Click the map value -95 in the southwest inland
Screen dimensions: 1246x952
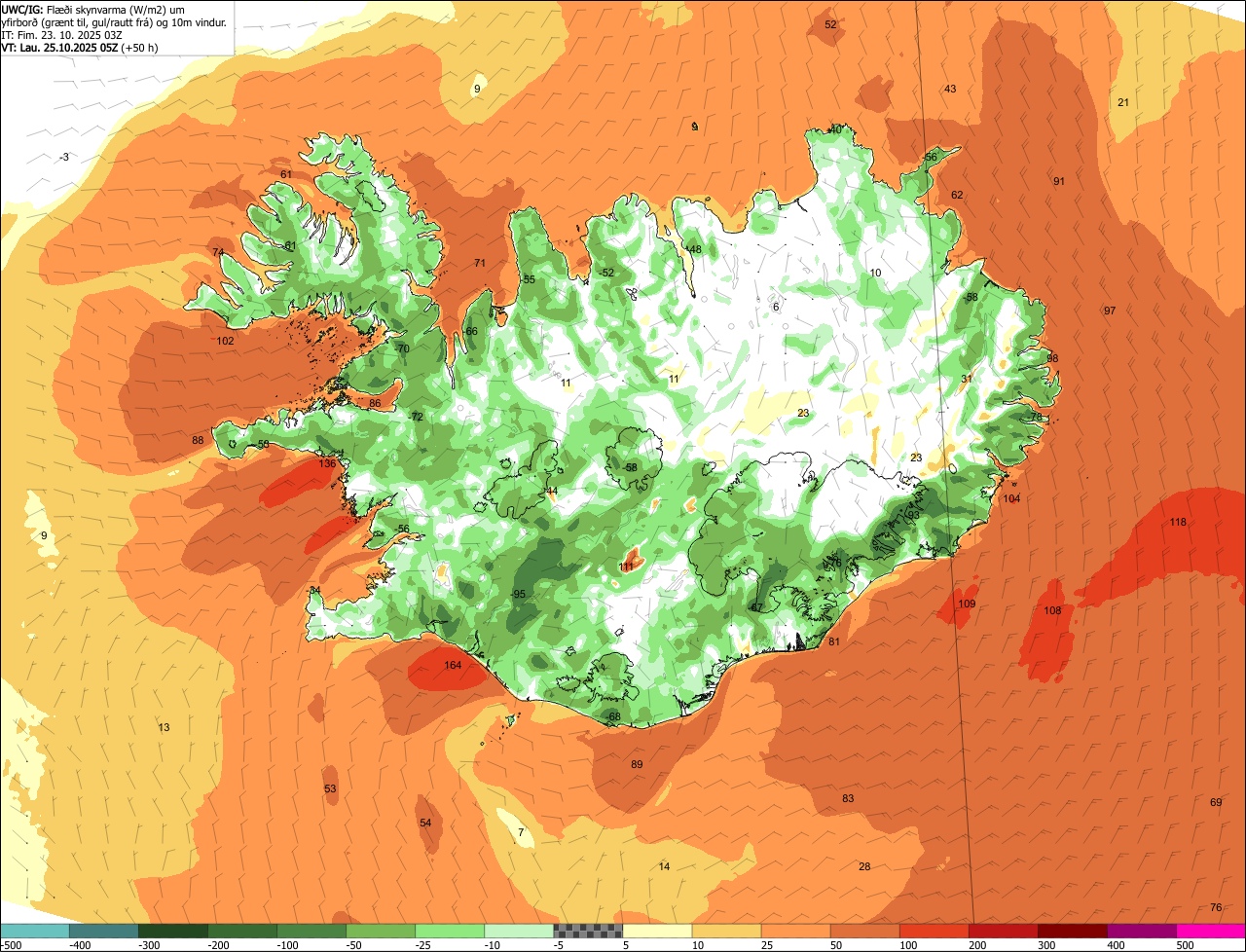point(518,595)
